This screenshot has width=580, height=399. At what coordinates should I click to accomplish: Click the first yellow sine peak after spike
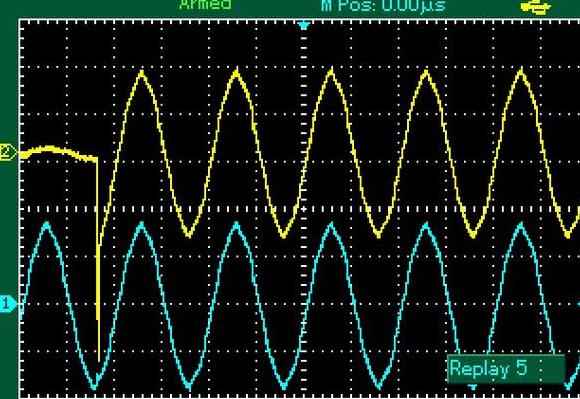tap(142, 72)
